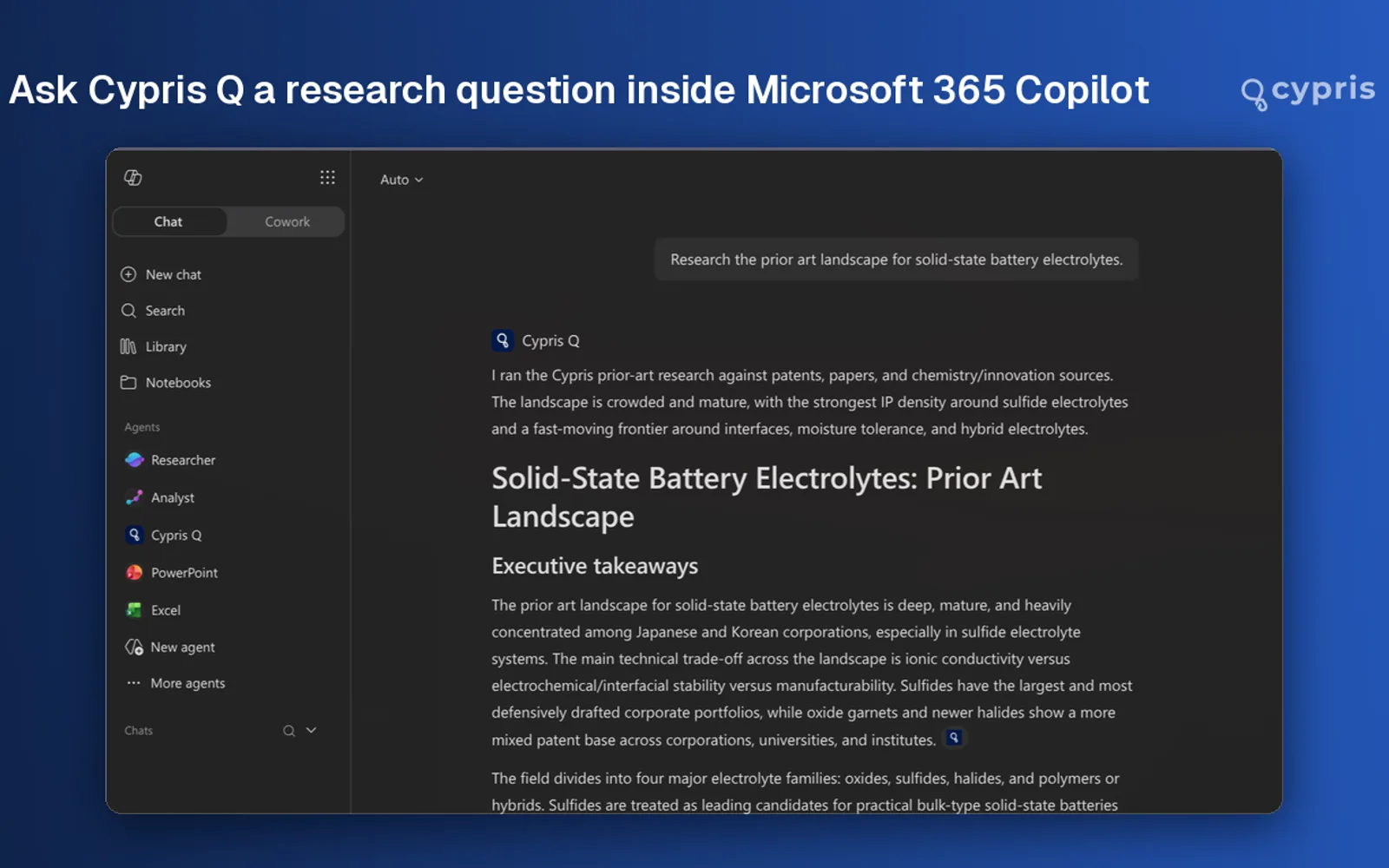Click the user prompt message bubble
The width and height of the screenshot is (1389, 868).
[896, 260]
